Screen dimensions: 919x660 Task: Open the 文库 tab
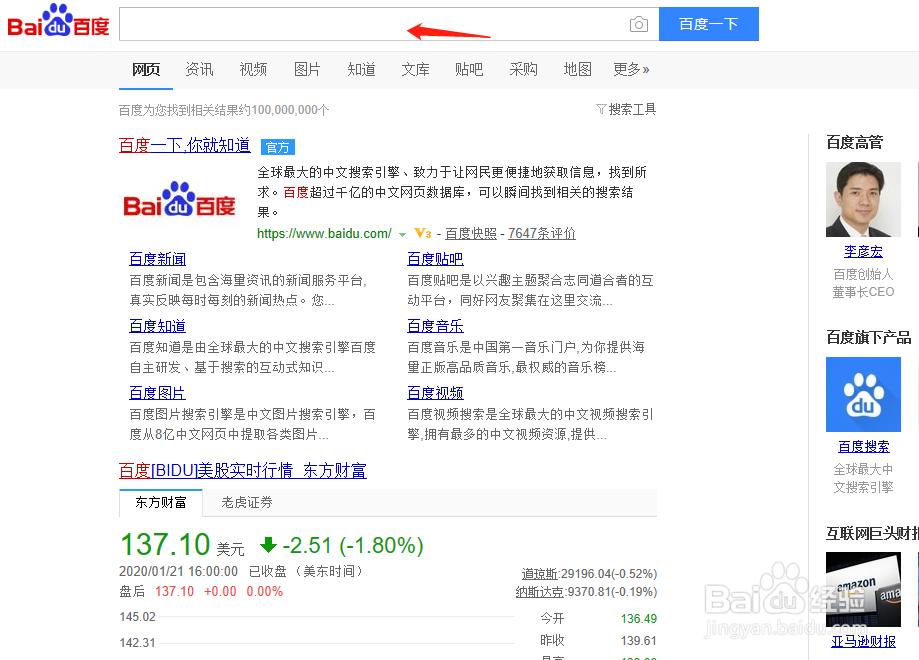pyautogui.click(x=415, y=69)
